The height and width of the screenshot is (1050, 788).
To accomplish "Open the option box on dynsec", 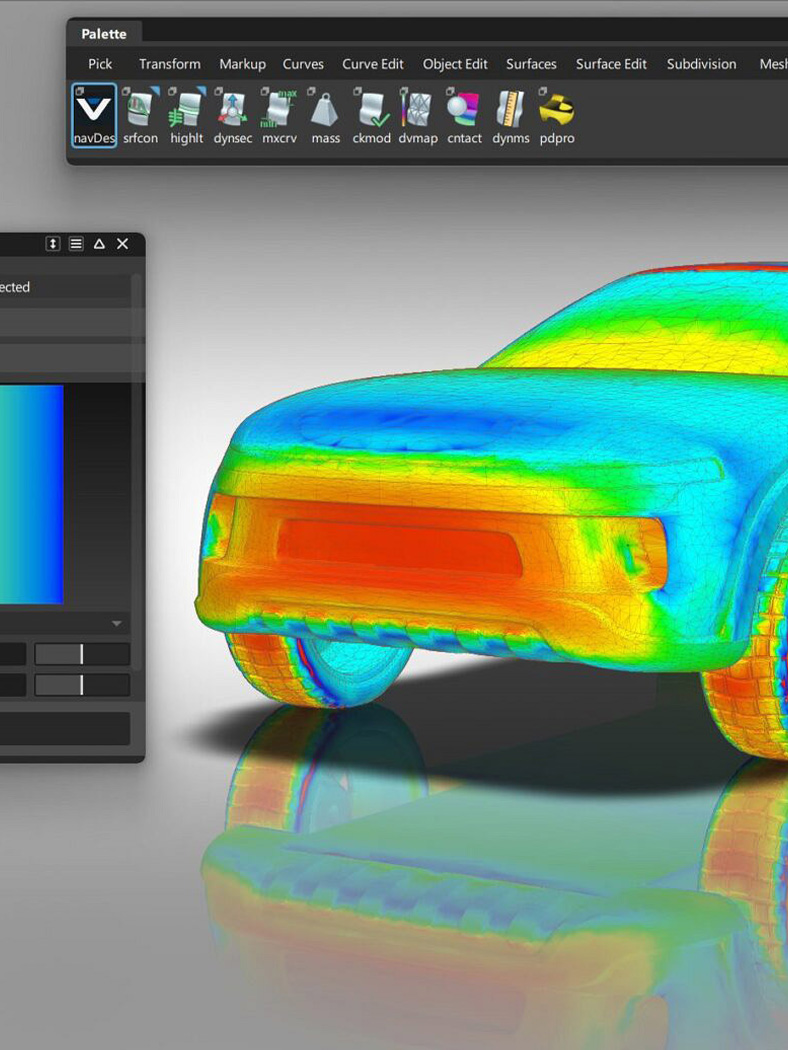I will pos(218,90).
